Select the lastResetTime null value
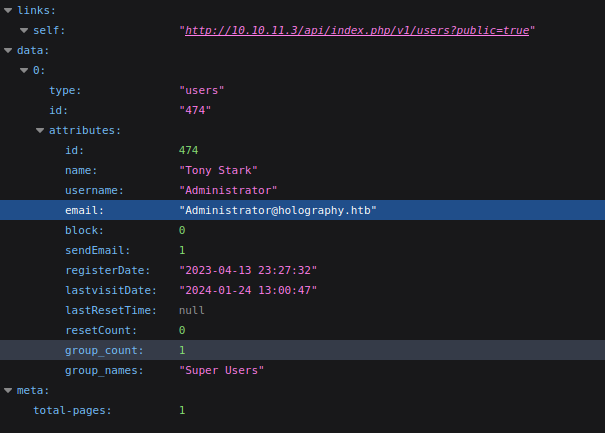This screenshot has width=605, height=433. [x=191, y=310]
